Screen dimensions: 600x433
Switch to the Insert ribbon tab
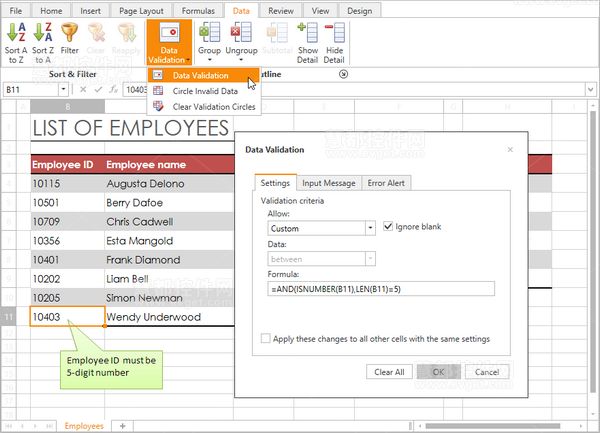click(x=90, y=11)
